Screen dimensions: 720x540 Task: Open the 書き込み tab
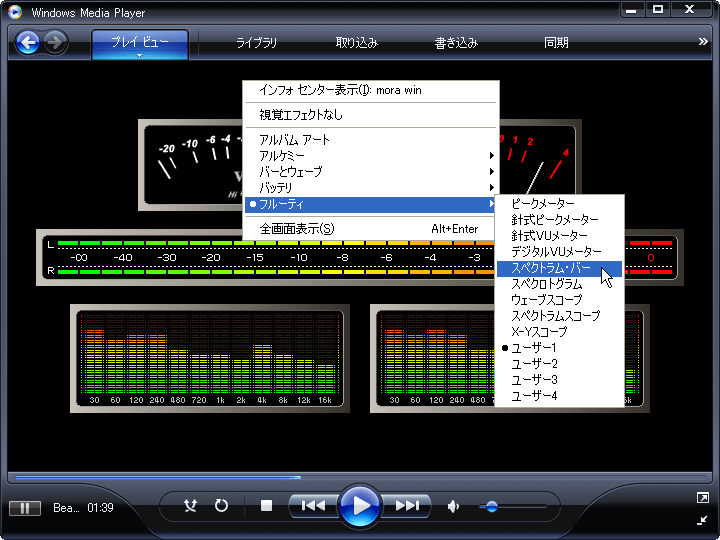click(x=456, y=43)
